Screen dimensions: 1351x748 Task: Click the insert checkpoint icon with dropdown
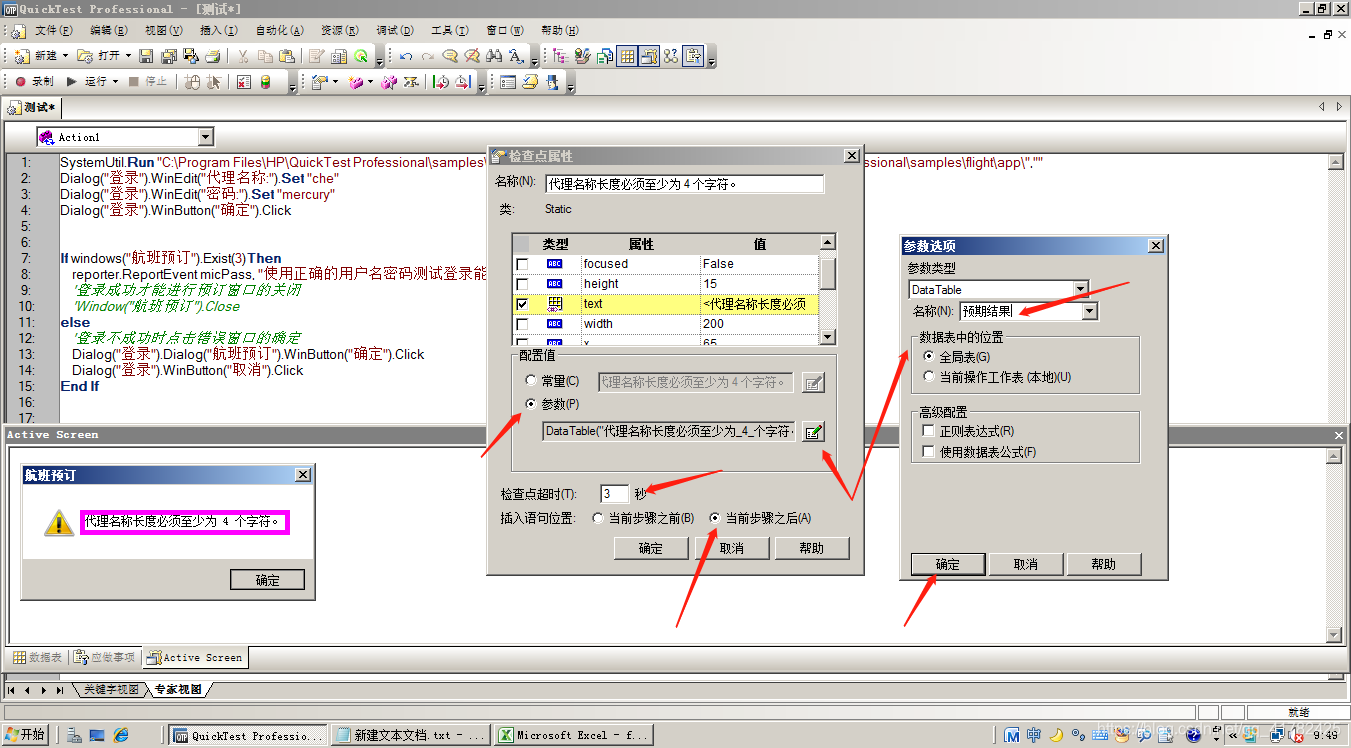coord(320,82)
